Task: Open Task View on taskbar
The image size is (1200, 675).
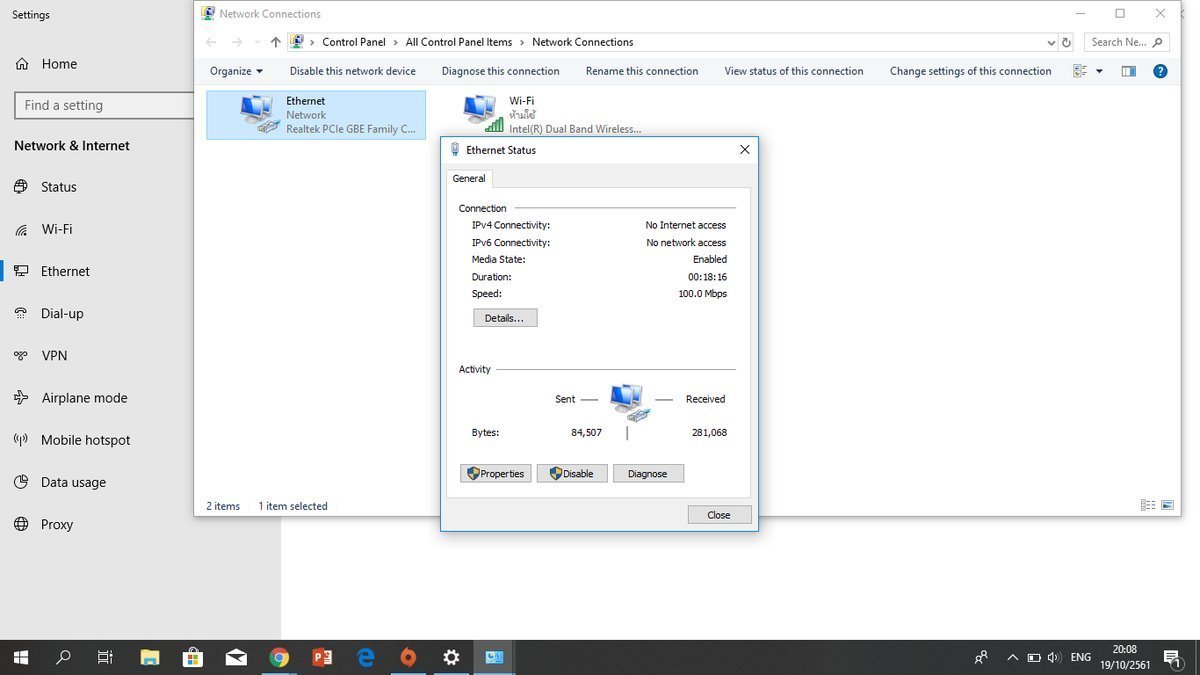Action: coord(105,657)
